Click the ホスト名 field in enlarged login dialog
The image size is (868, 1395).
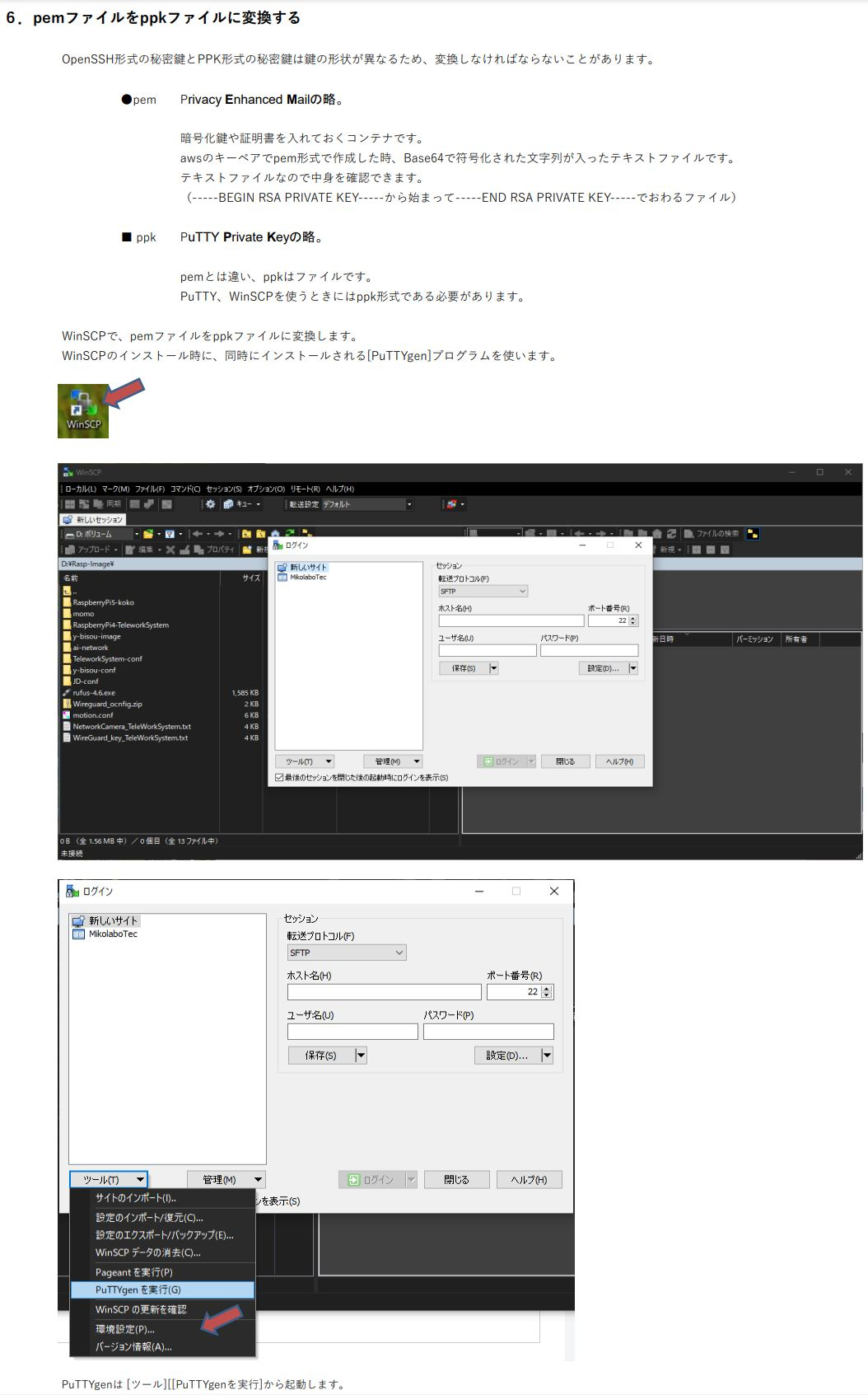pyautogui.click(x=384, y=992)
